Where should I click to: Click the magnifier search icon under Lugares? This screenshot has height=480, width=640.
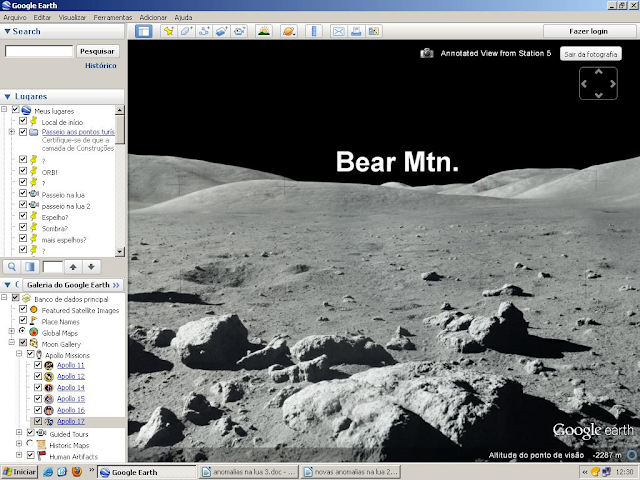(12, 267)
